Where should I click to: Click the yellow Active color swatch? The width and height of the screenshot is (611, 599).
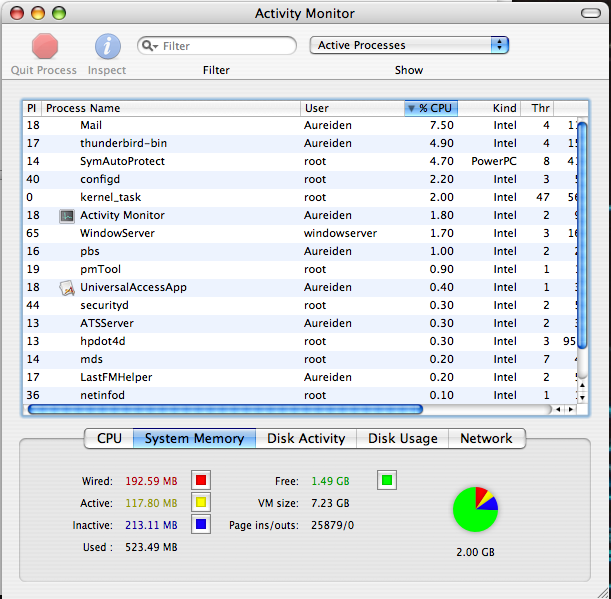click(x=201, y=502)
